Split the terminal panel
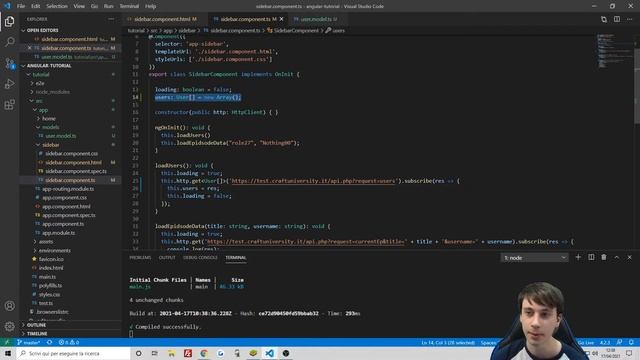This screenshot has width=640, height=360. pyautogui.click(x=591, y=258)
